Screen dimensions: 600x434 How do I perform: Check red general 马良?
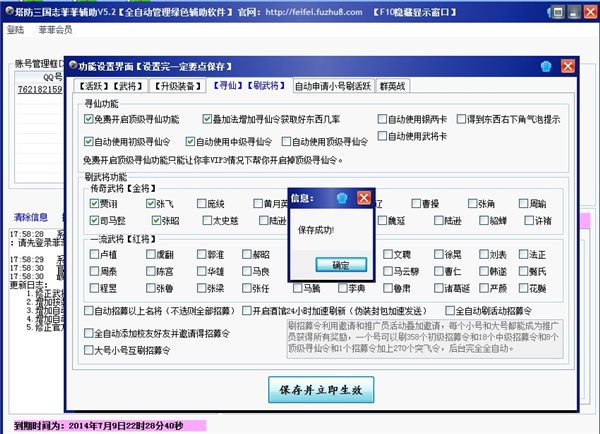point(247,271)
